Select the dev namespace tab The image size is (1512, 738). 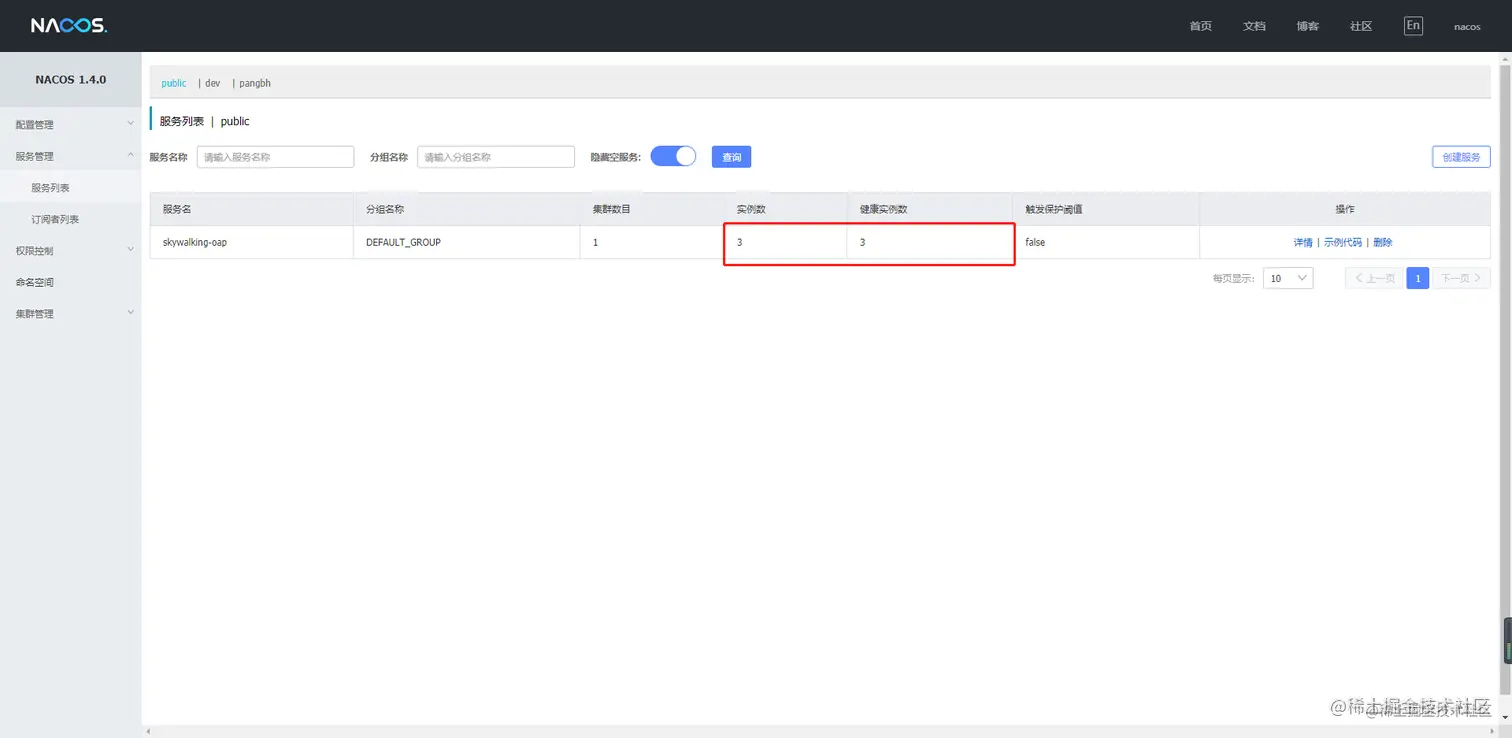pyautogui.click(x=213, y=83)
